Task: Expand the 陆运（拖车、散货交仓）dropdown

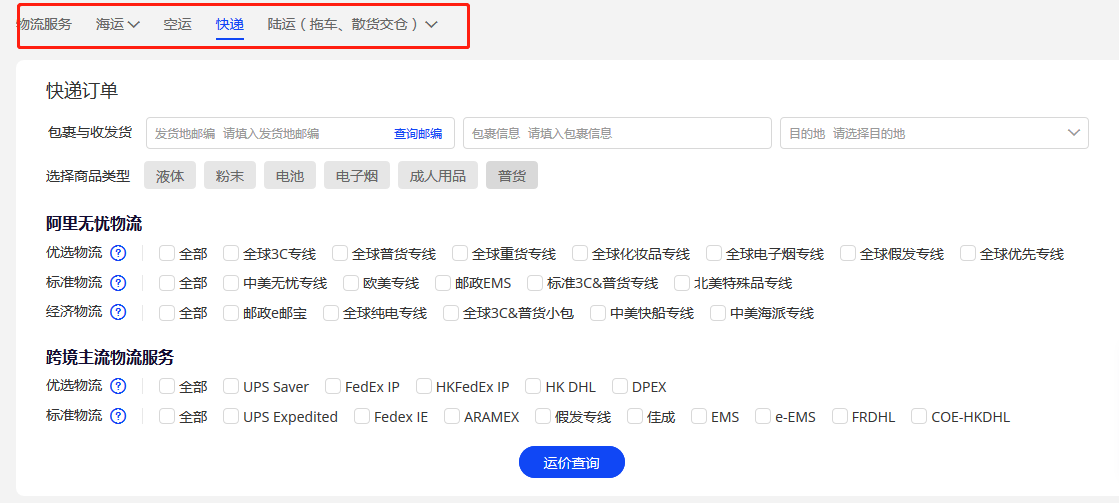Action: tap(352, 24)
